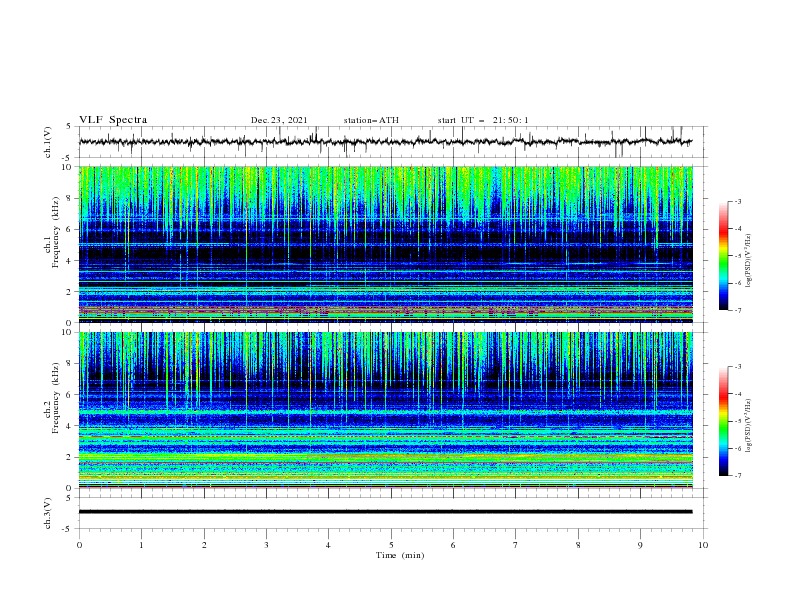Click time axis tick label '1'
Image resolution: width=792 pixels, height=612 pixels.
pos(141,545)
